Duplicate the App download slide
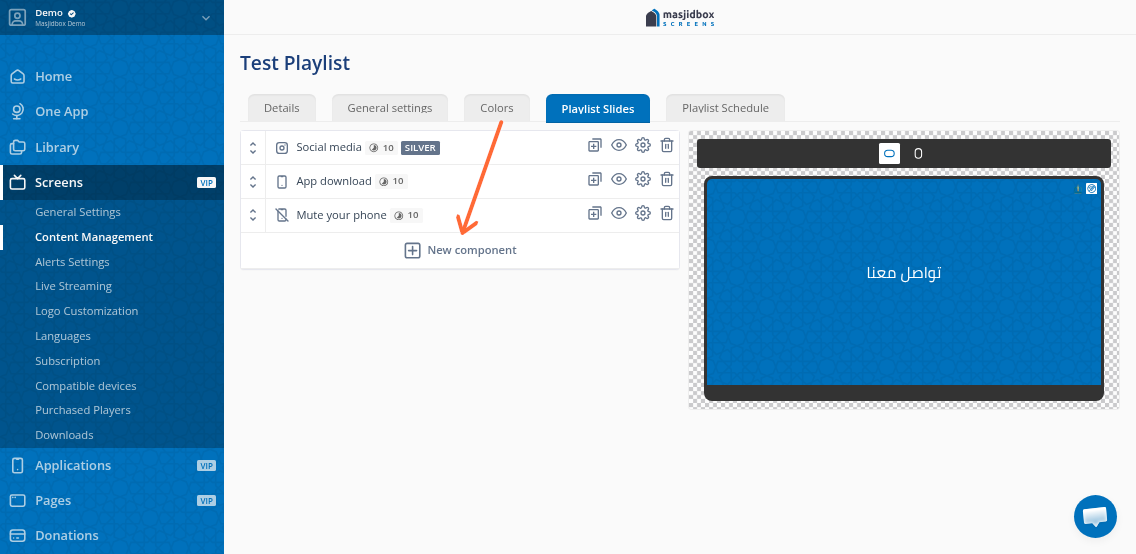The image size is (1136, 554). click(594, 179)
